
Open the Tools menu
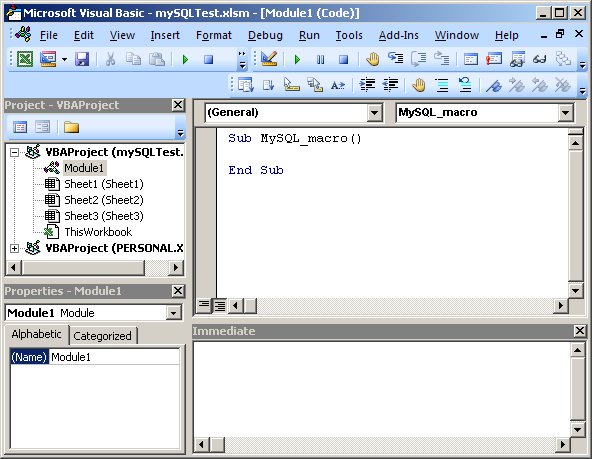pyautogui.click(x=349, y=35)
